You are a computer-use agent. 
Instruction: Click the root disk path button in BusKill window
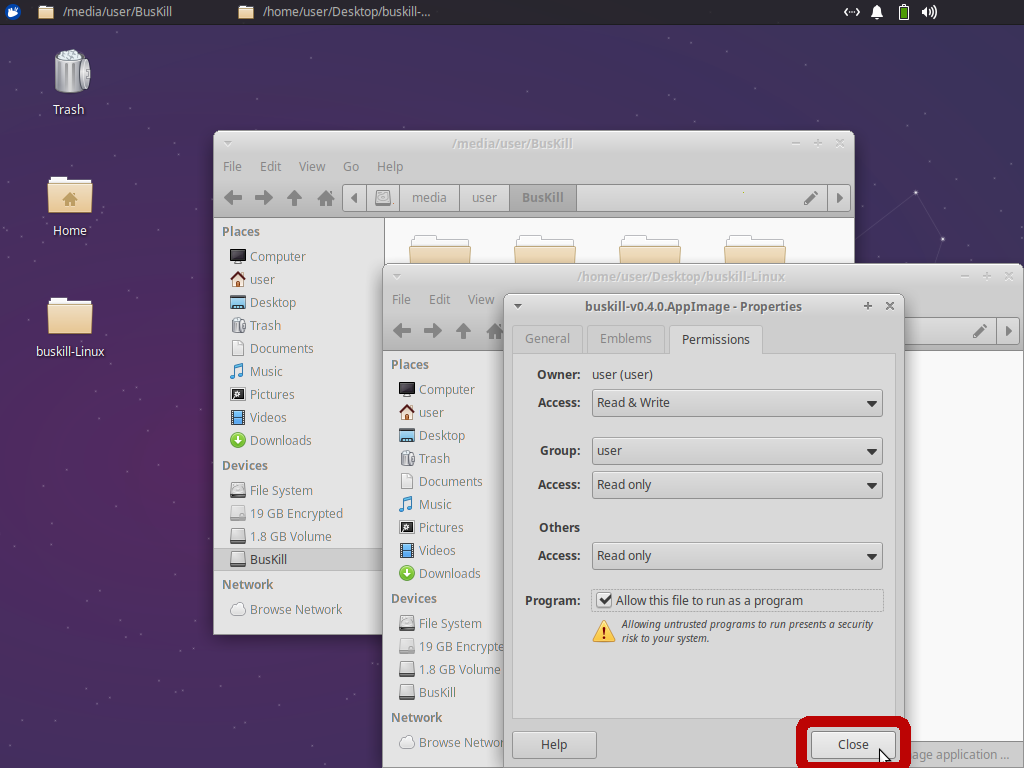[383, 198]
